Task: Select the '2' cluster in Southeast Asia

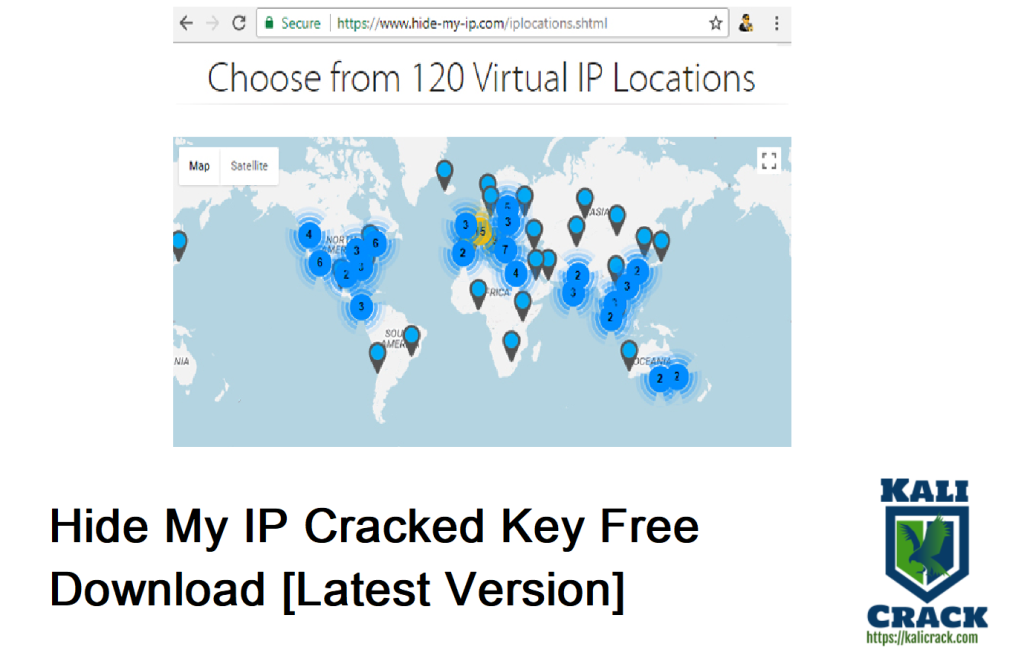Action: 610,317
